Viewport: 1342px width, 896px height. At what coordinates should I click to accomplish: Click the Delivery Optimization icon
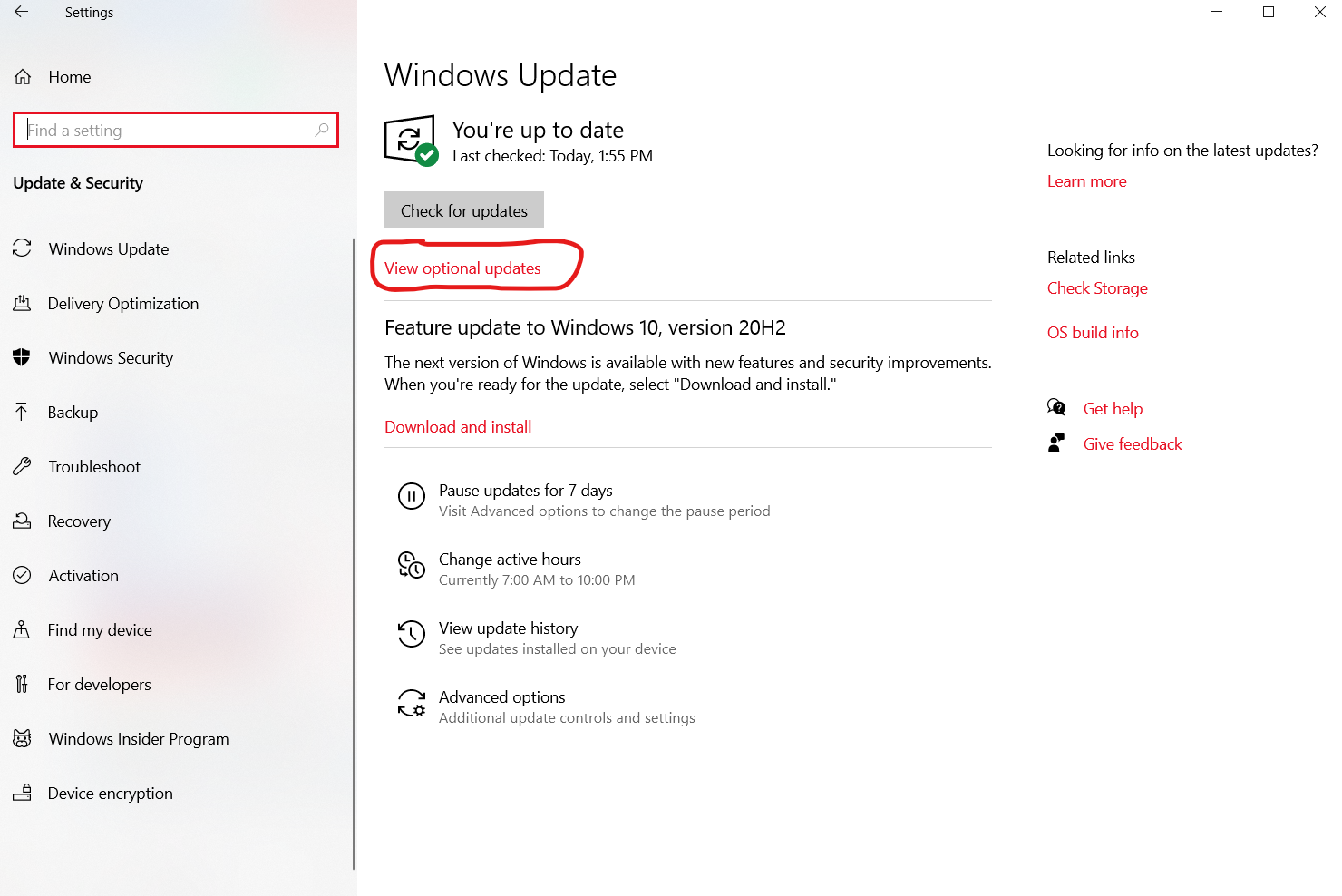tap(22, 303)
